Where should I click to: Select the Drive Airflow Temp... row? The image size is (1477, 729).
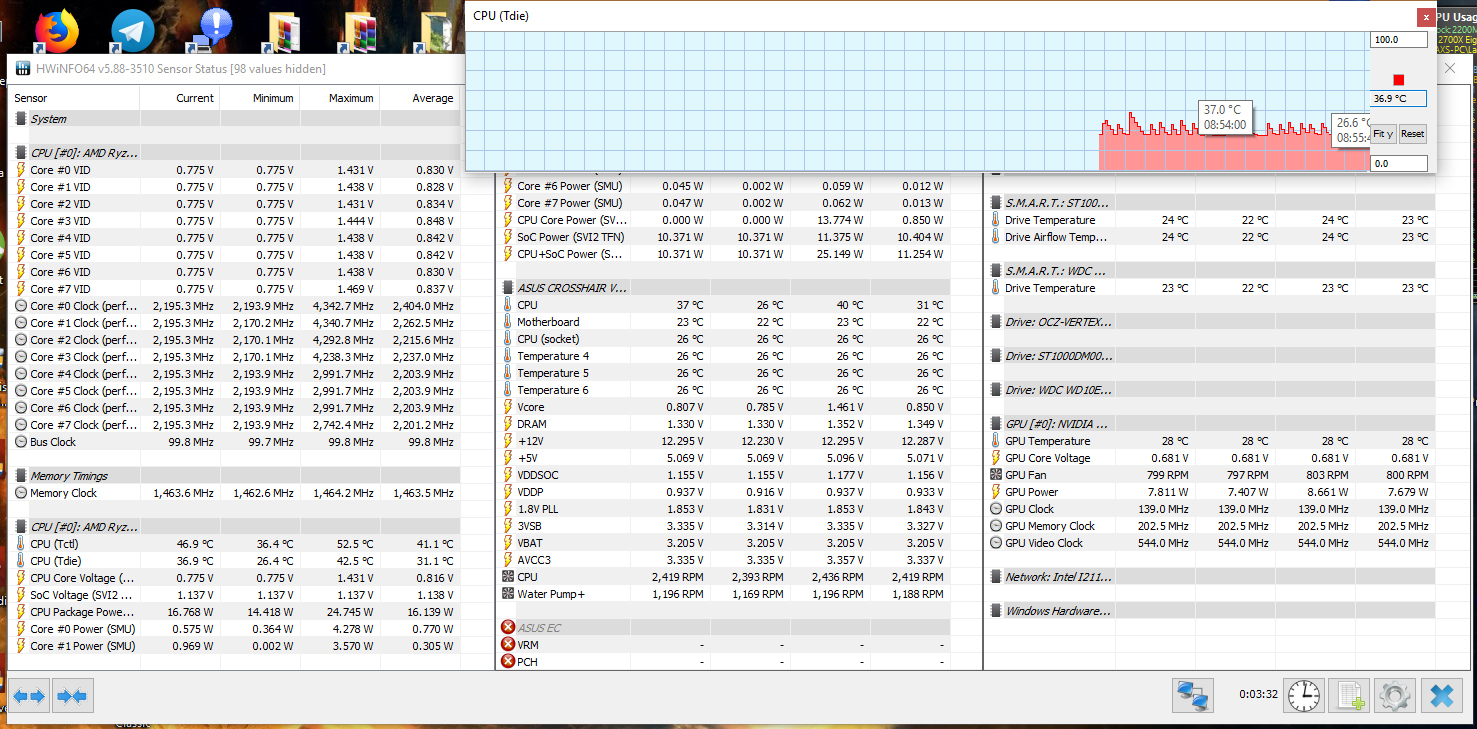coord(1210,237)
